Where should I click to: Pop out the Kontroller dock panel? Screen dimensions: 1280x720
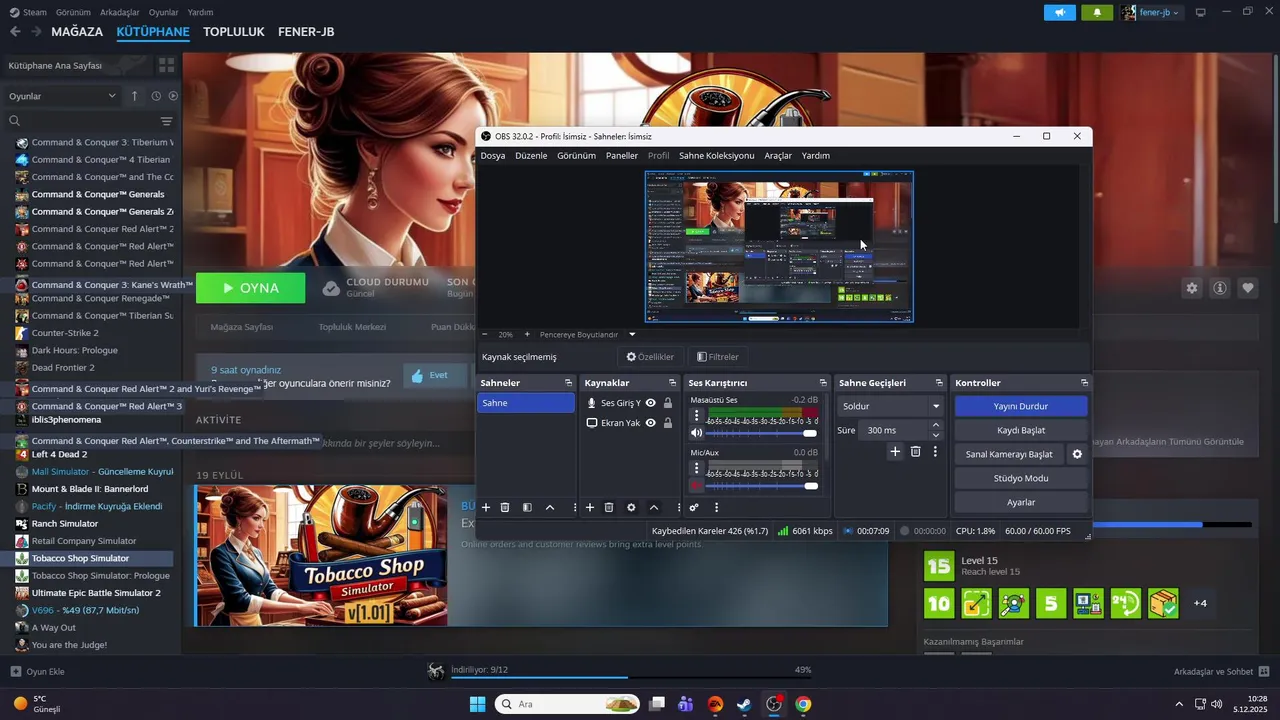[1084, 383]
